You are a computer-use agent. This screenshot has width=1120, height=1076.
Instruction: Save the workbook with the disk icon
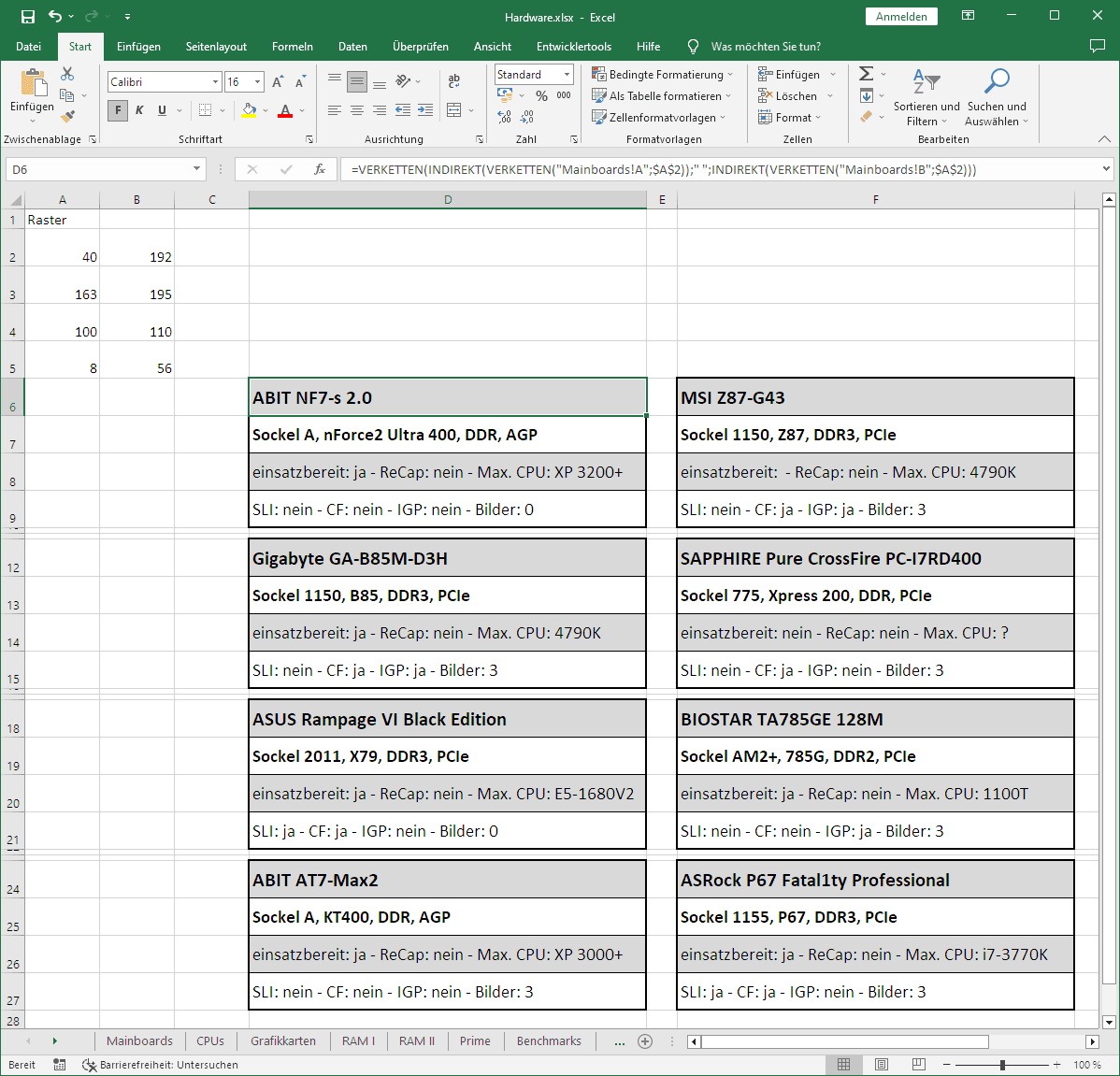pos(27,17)
